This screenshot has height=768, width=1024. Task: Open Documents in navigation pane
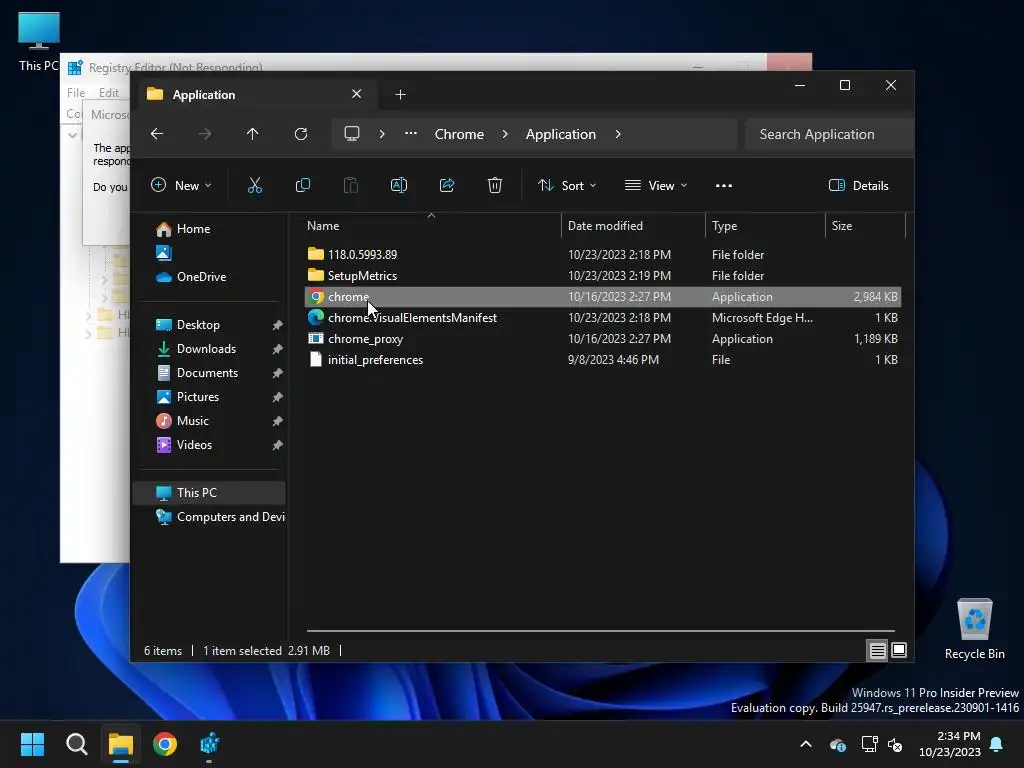209,373
